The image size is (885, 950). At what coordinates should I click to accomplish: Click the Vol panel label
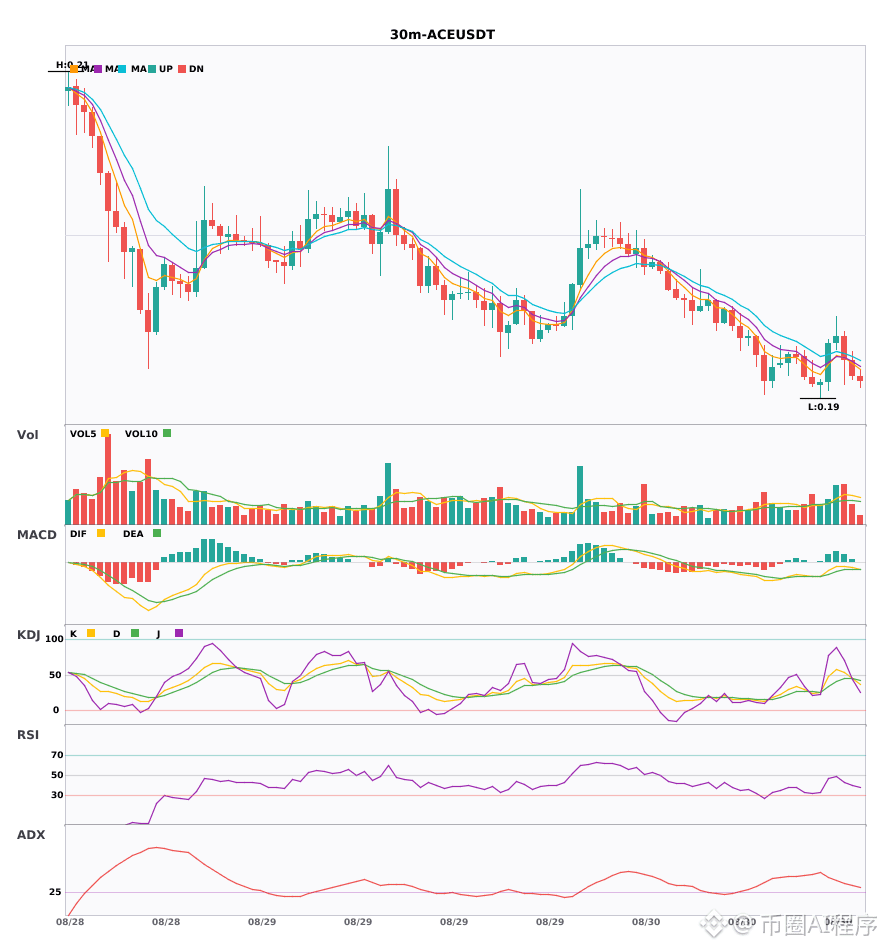pyautogui.click(x=27, y=434)
